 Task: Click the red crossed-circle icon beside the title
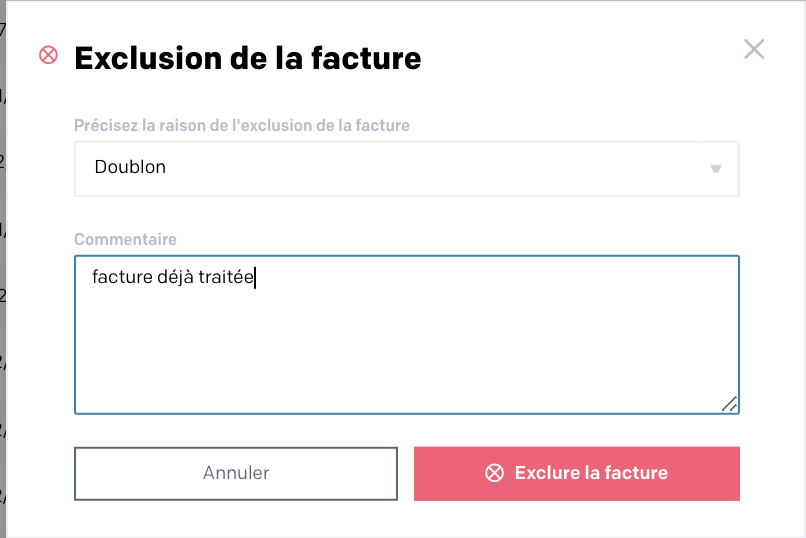pyautogui.click(x=48, y=55)
